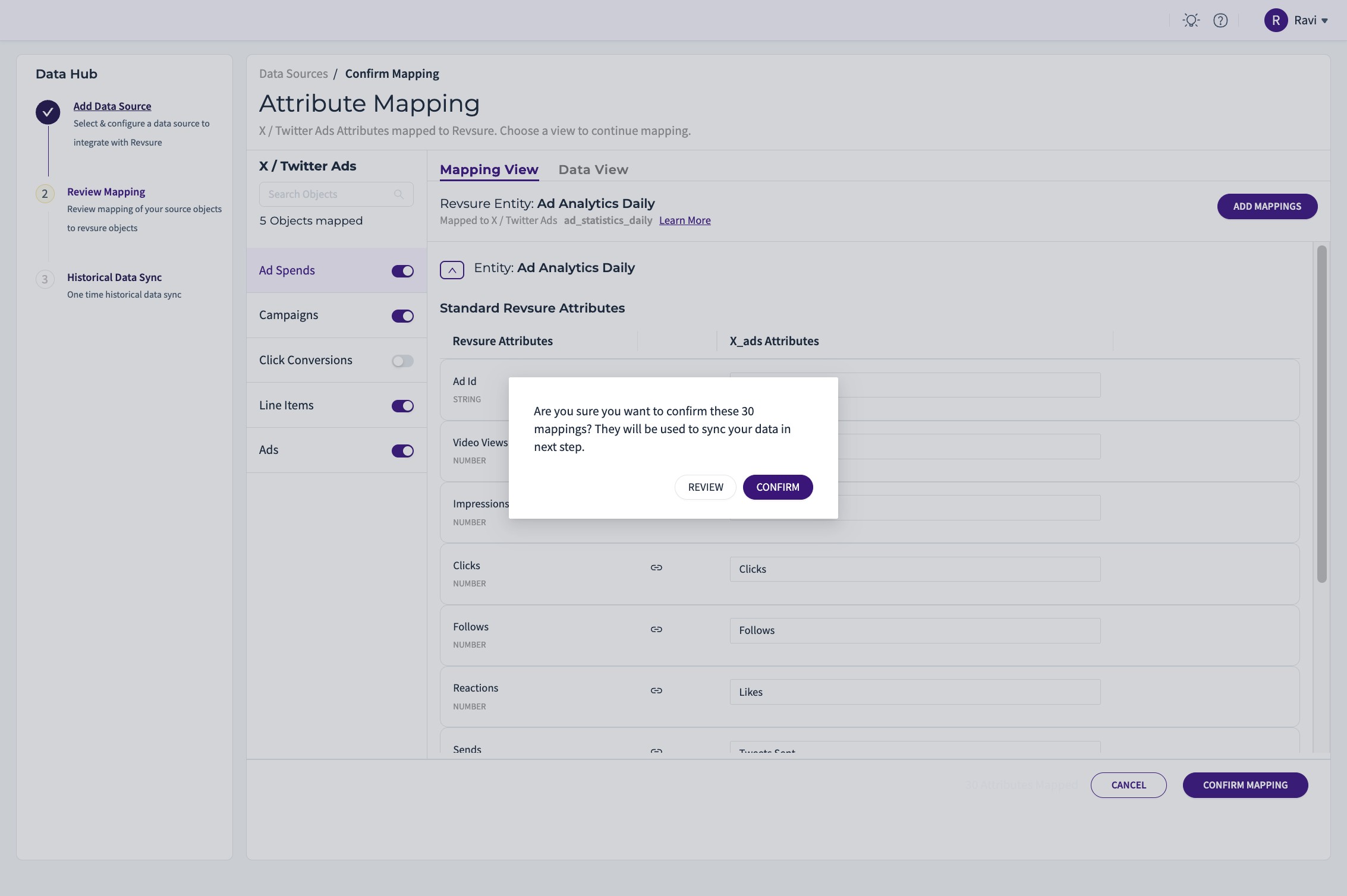Collapse the Ad Analytics Daily entity
Image resolution: width=1347 pixels, height=896 pixels.
452,270
